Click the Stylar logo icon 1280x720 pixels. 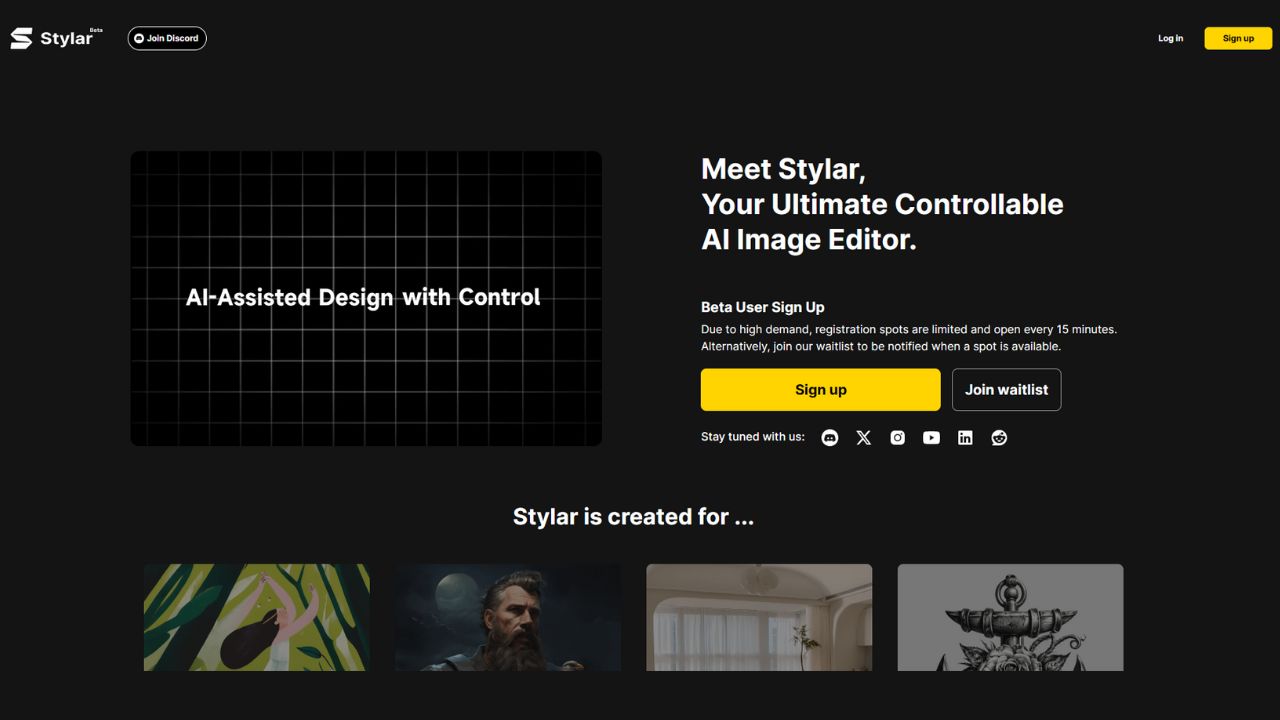[21, 38]
